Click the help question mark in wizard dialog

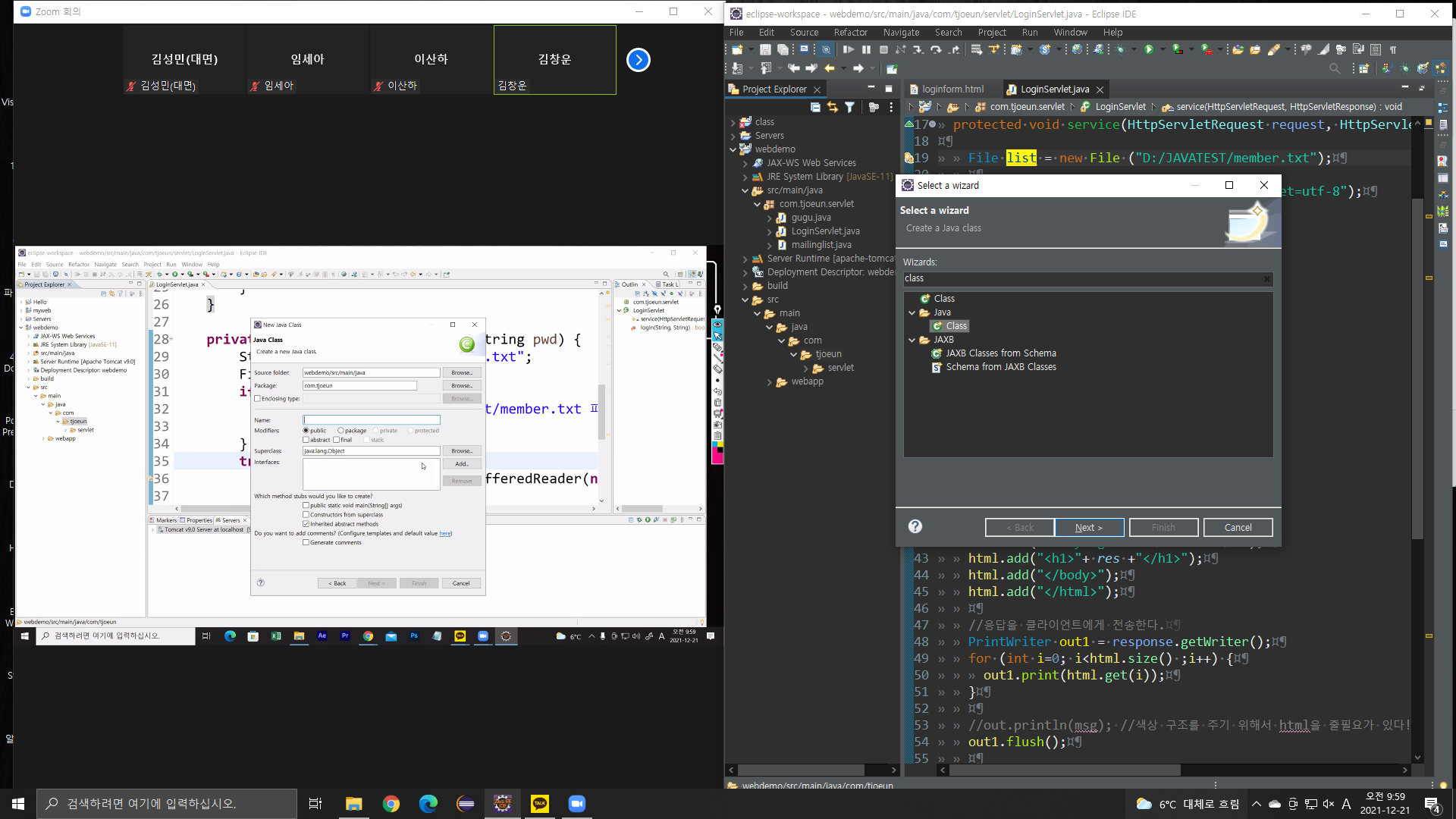(915, 526)
